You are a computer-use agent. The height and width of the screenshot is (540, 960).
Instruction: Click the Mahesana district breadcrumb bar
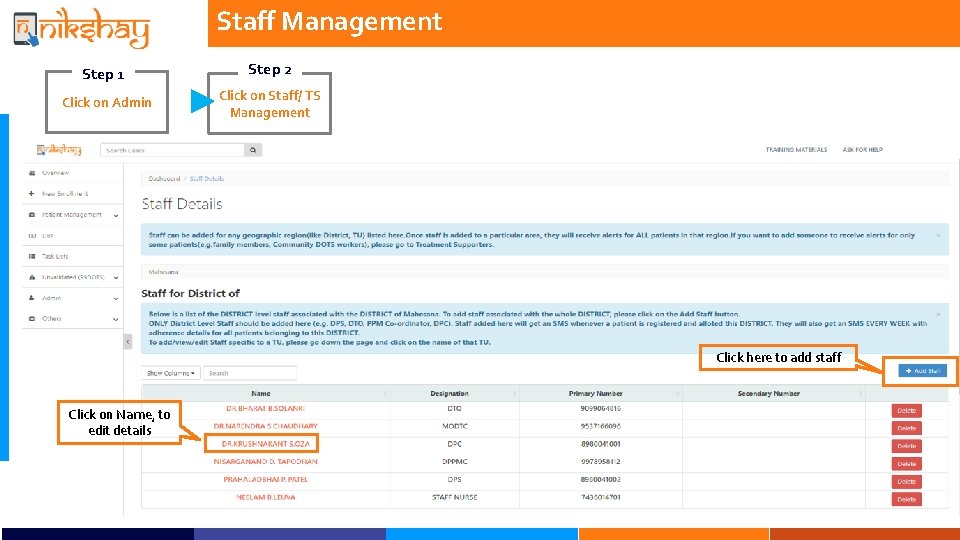[x=545, y=272]
